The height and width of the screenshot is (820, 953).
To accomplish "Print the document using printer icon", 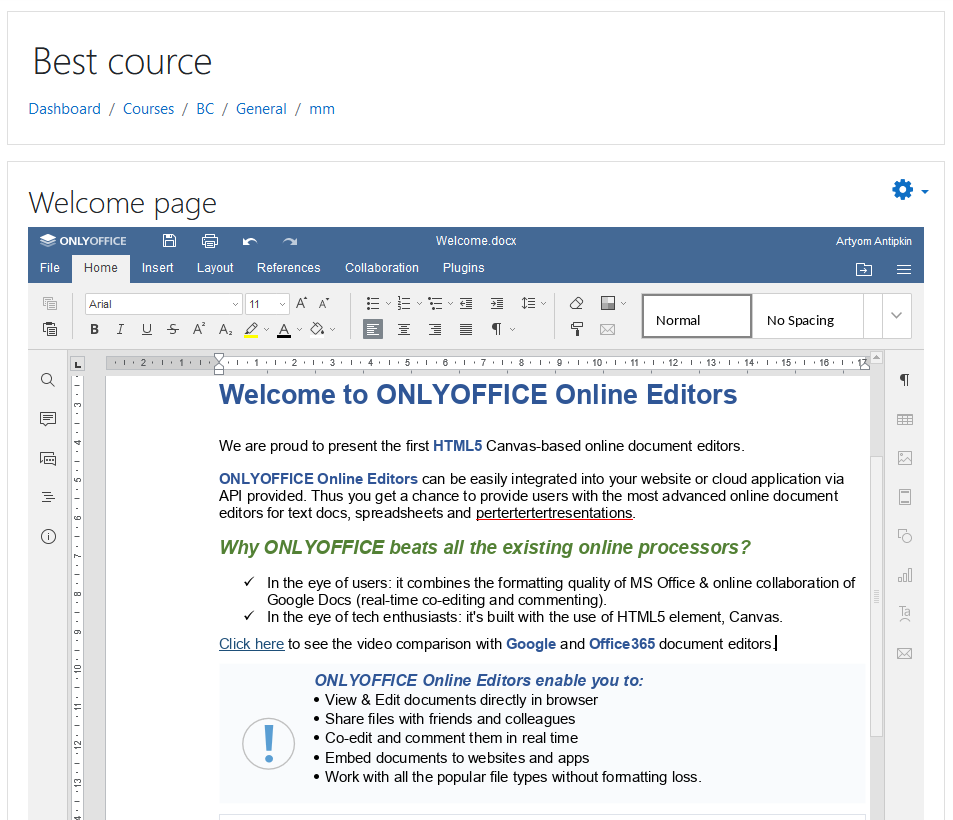I will coord(210,241).
